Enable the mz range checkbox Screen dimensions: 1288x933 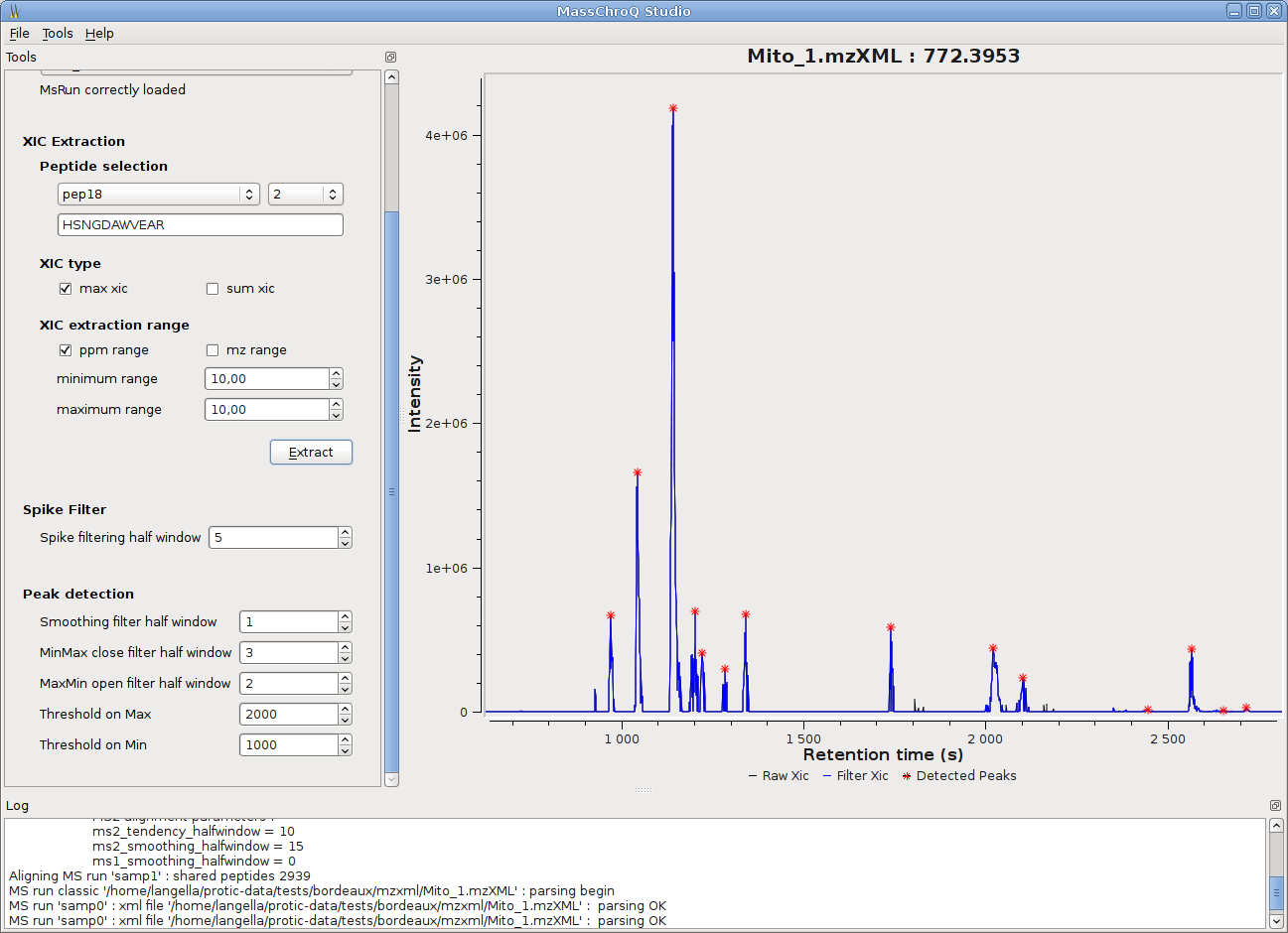[213, 350]
